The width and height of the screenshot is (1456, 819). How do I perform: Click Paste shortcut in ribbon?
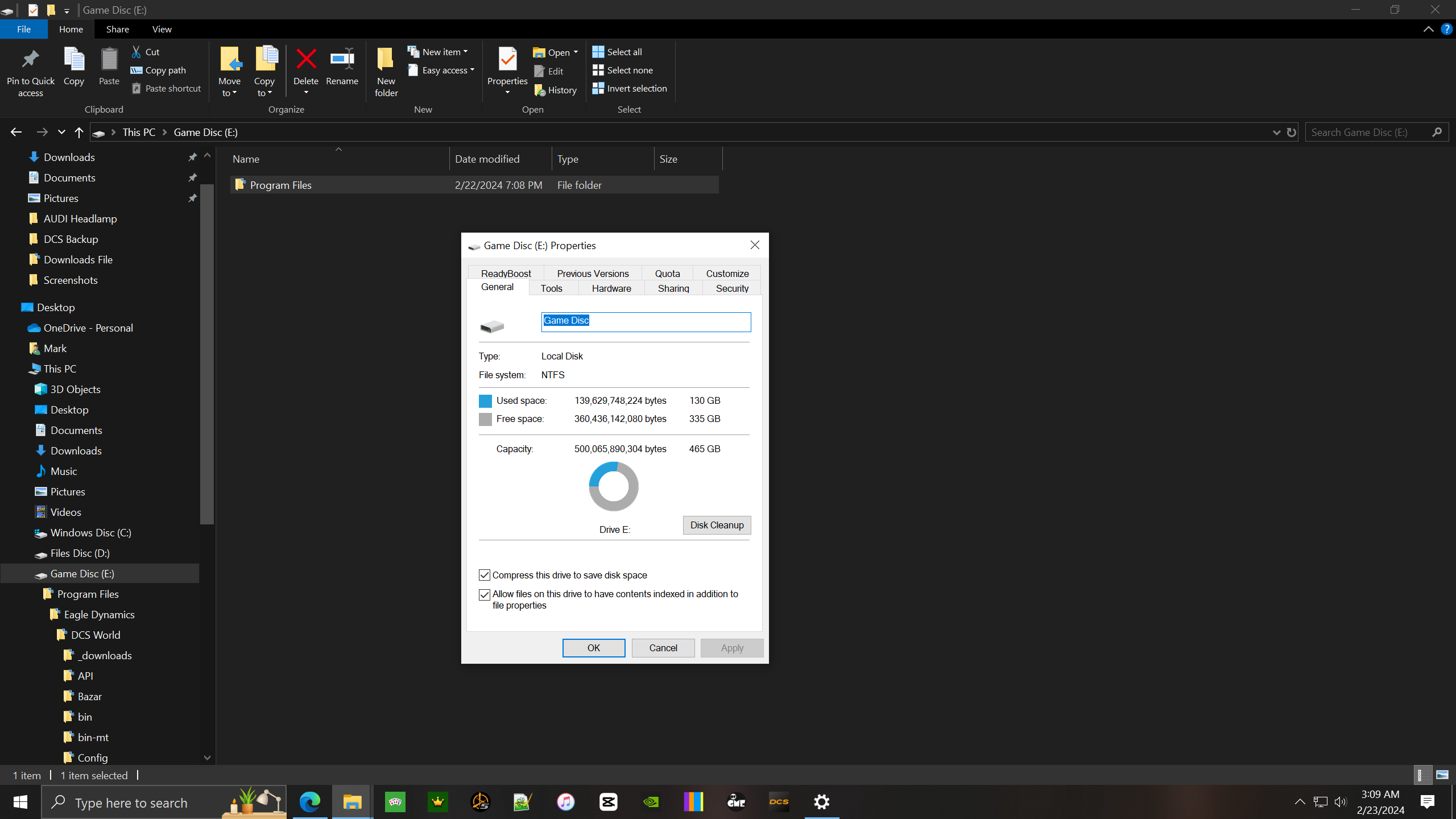(166, 88)
